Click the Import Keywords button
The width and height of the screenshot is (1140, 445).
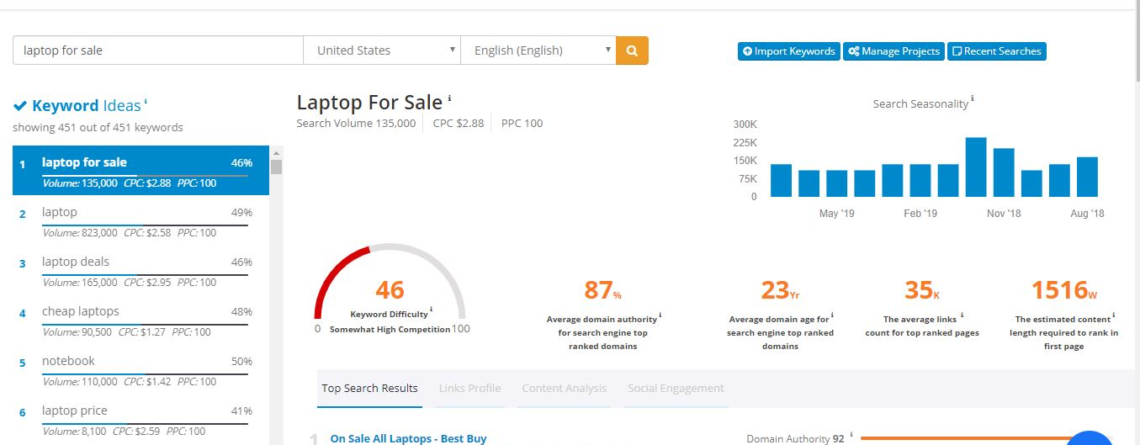[x=788, y=51]
